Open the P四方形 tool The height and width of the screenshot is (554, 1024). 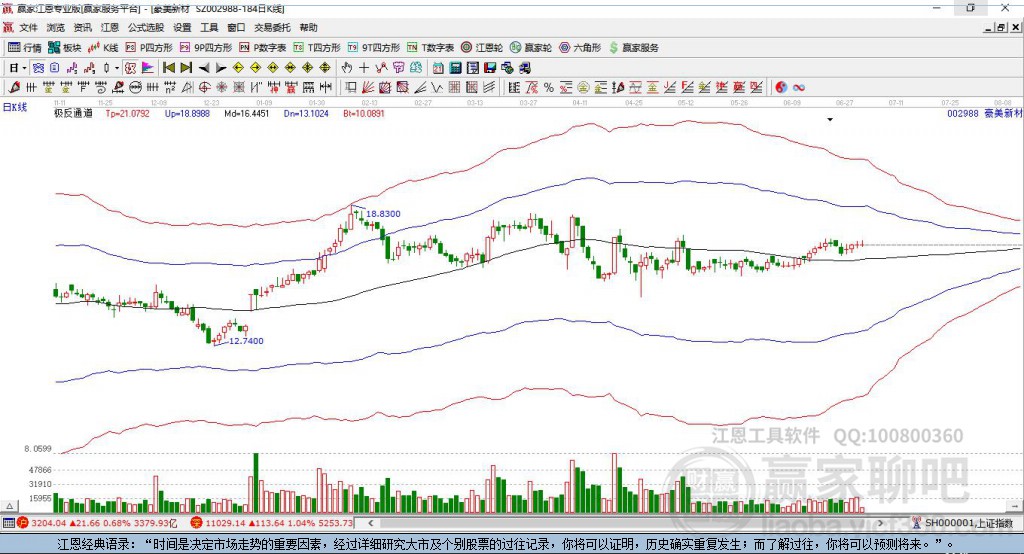click(x=149, y=48)
